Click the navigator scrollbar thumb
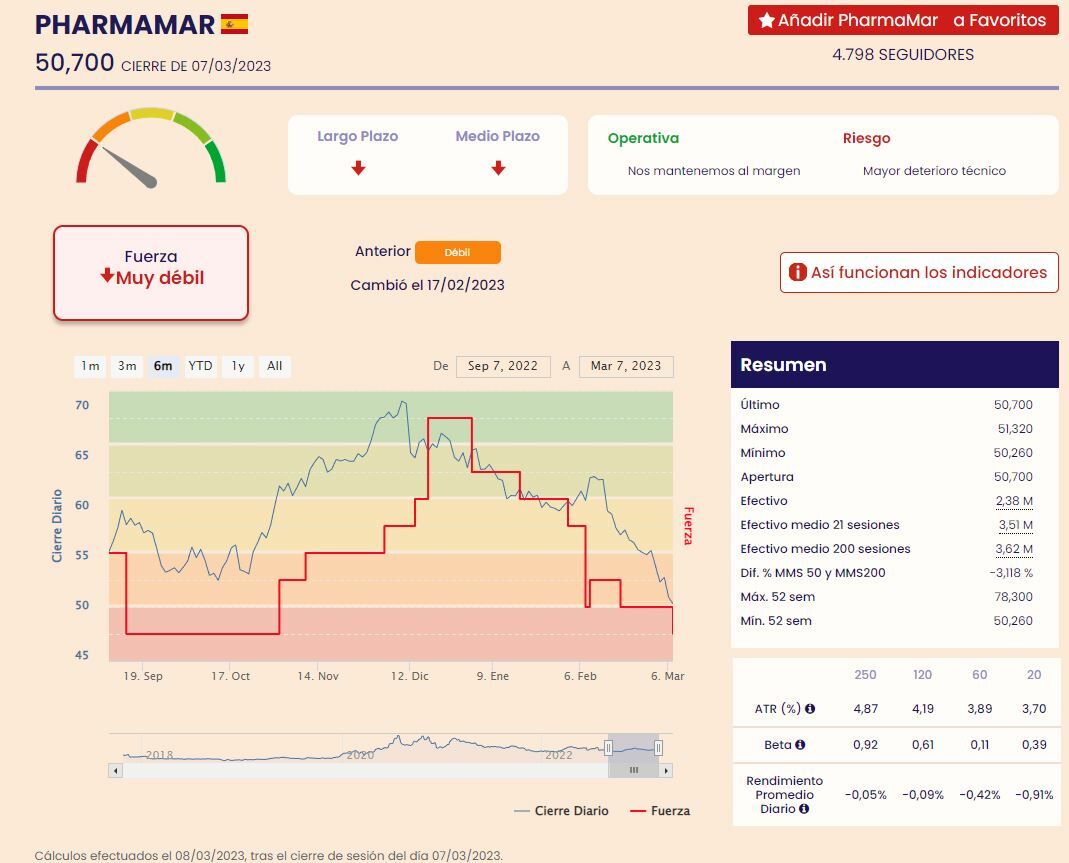Viewport: 1069px width, 863px height. point(633,771)
